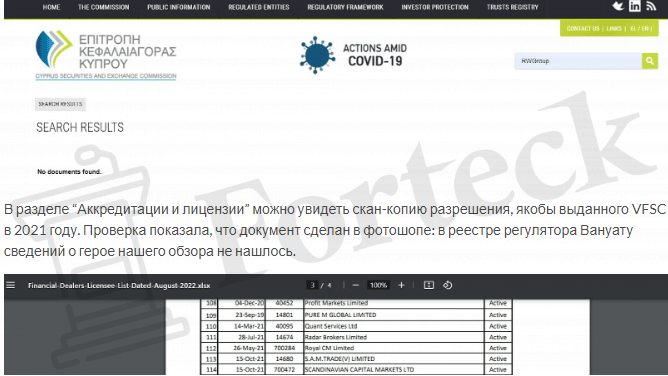
Task: Click the row number 110 cell
Action: click(210, 326)
